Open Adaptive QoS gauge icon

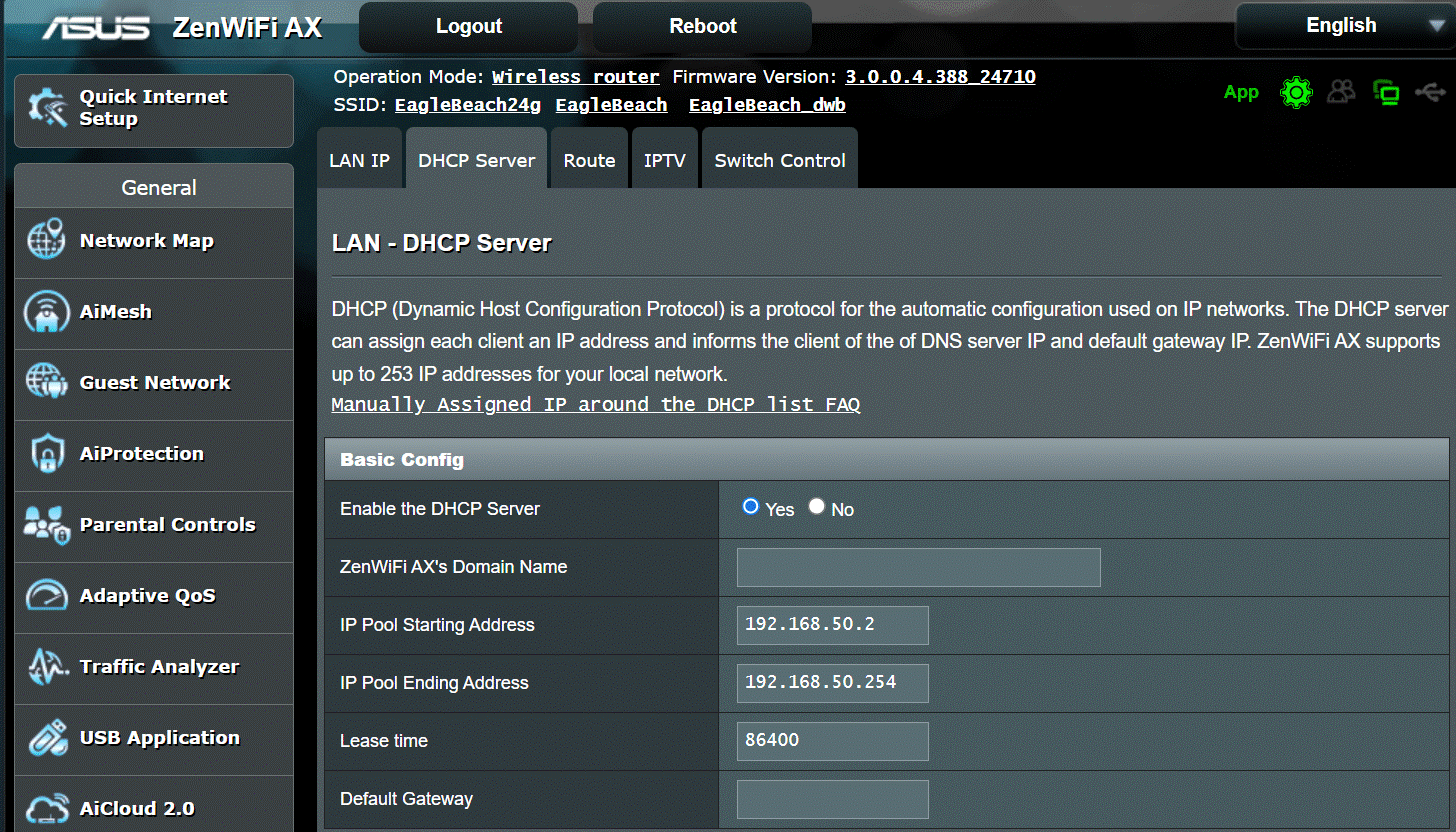[47, 596]
